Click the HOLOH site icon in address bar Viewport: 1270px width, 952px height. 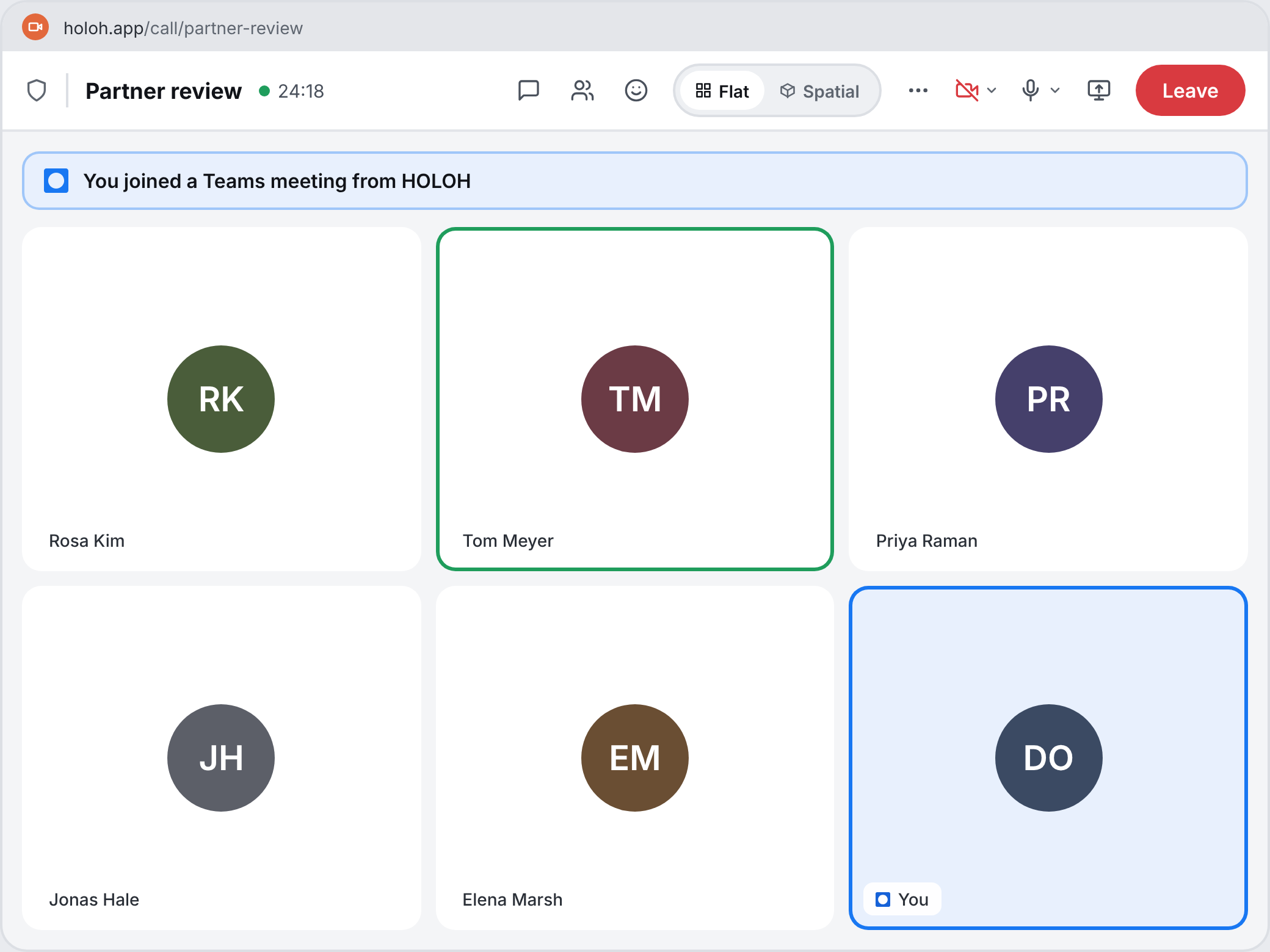coord(35,27)
